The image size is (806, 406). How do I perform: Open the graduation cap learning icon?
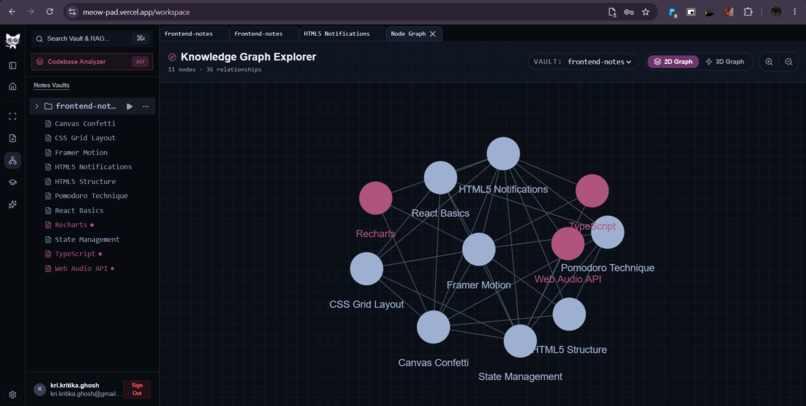13,182
